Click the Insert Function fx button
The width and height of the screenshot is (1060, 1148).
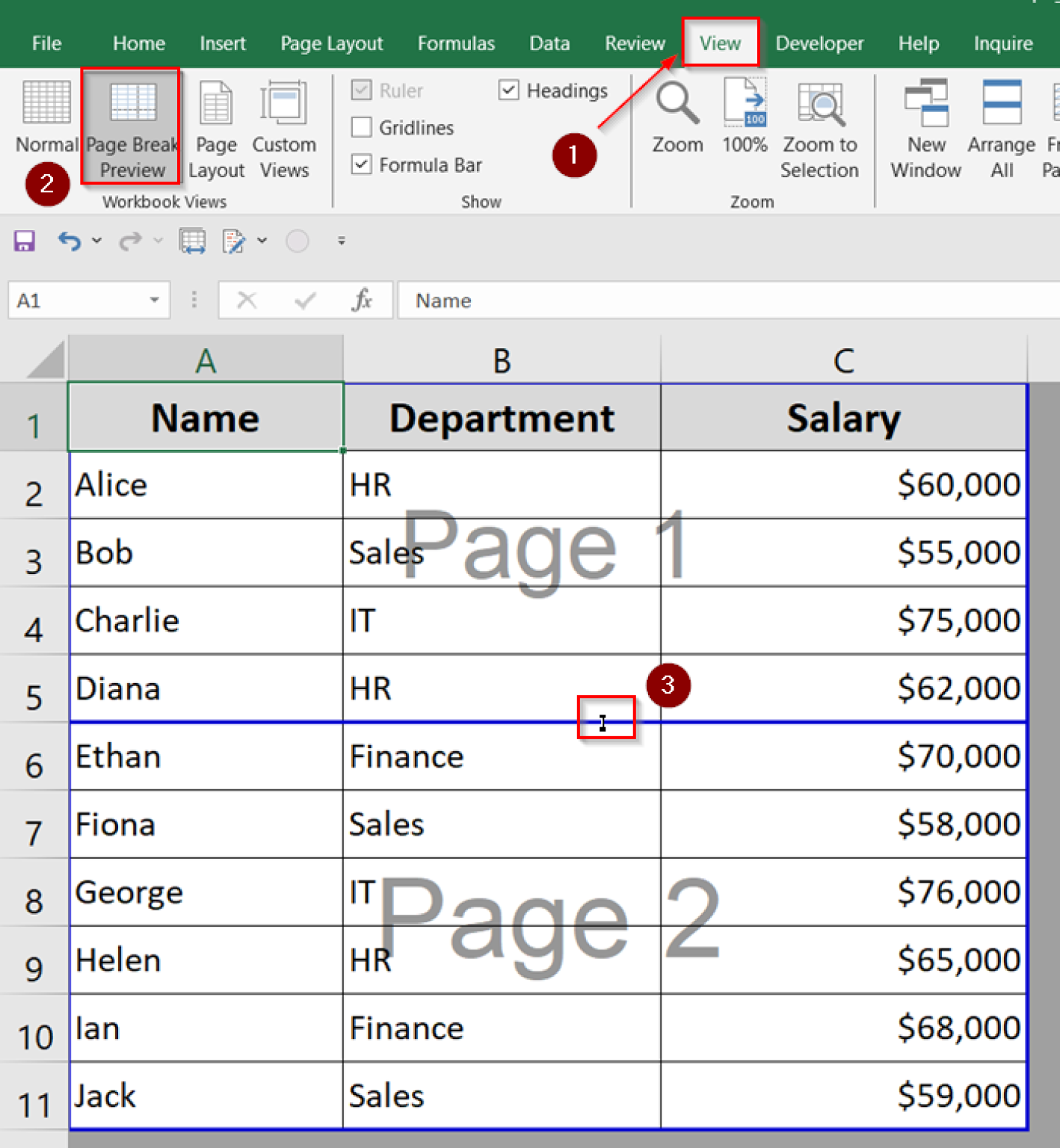pos(363,300)
